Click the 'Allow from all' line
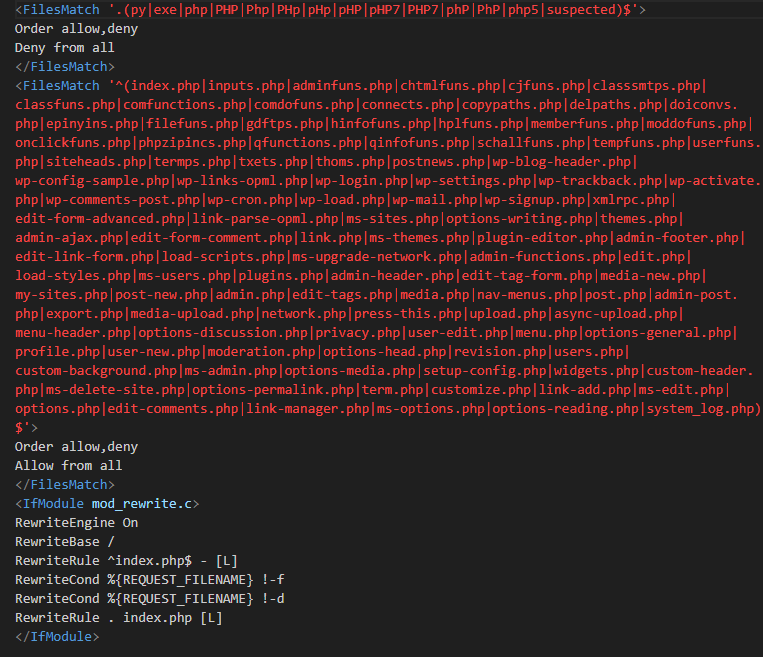 pyautogui.click(x=69, y=466)
